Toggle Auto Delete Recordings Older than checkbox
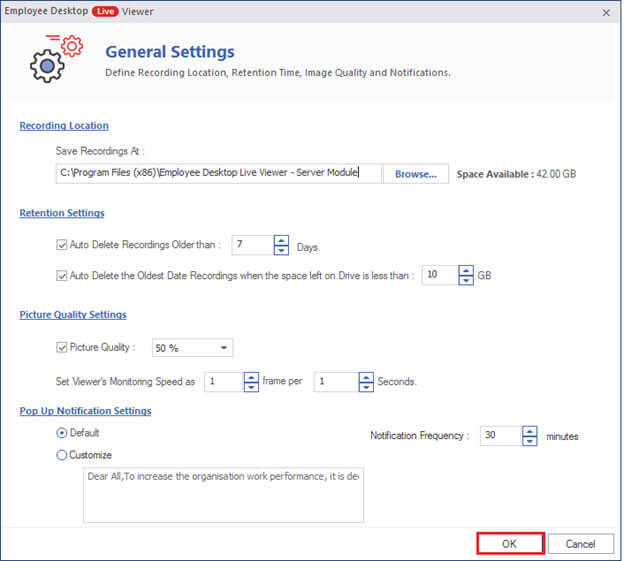 pos(62,244)
